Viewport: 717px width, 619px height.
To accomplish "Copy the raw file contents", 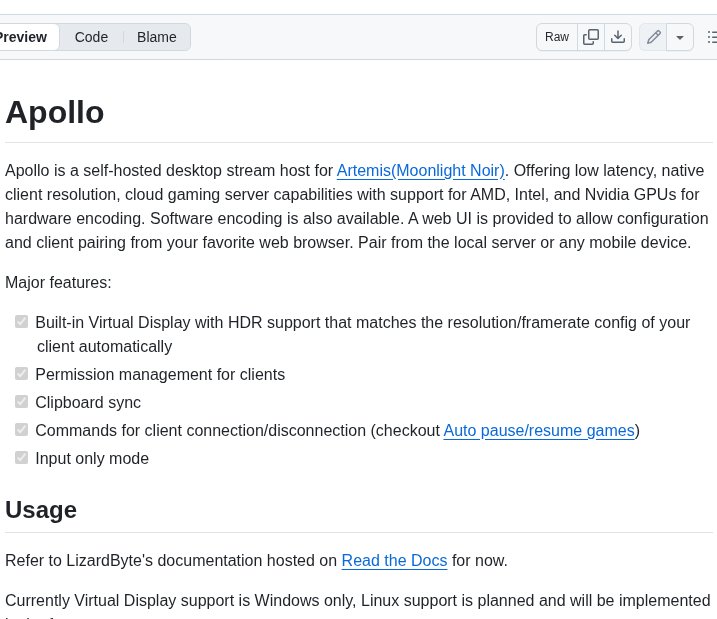I will point(591,37).
